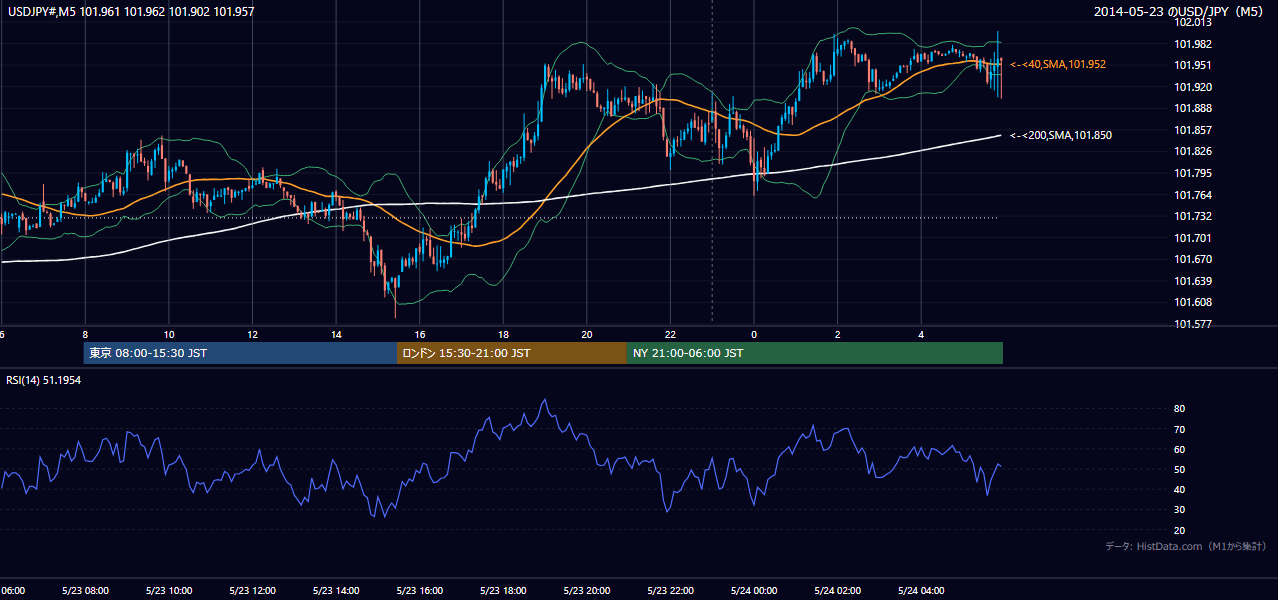Select the 40 SMA label 101.952
The width and height of the screenshot is (1278, 600).
tap(1058, 64)
